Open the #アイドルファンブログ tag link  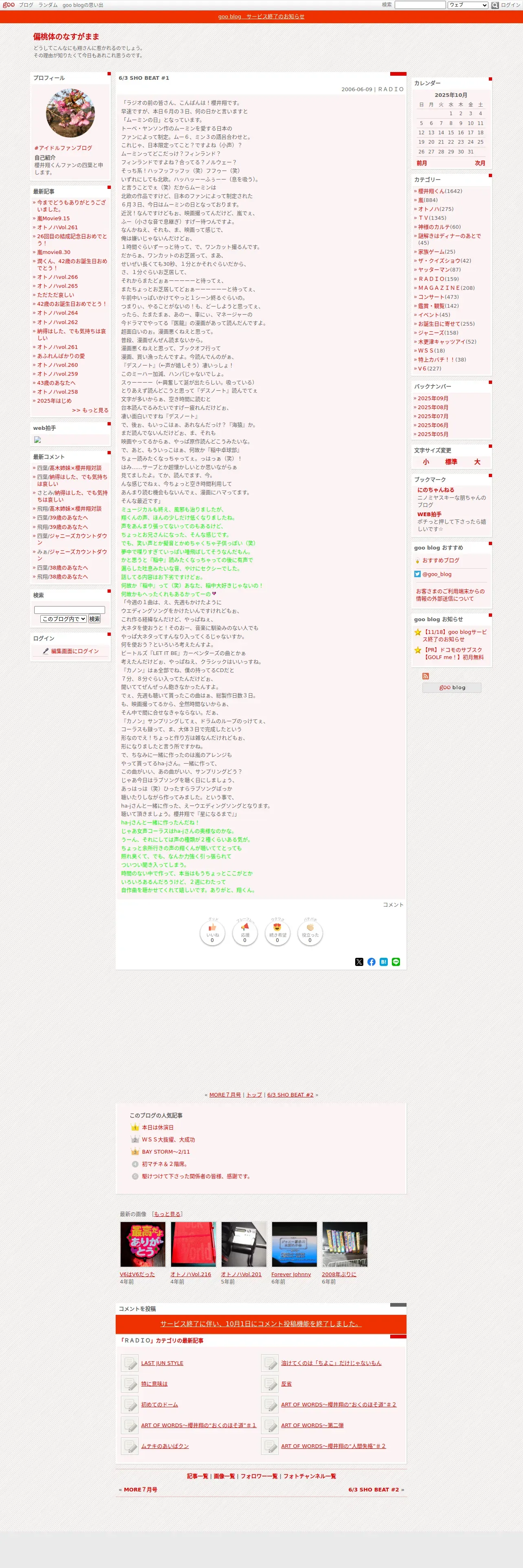click(63, 148)
